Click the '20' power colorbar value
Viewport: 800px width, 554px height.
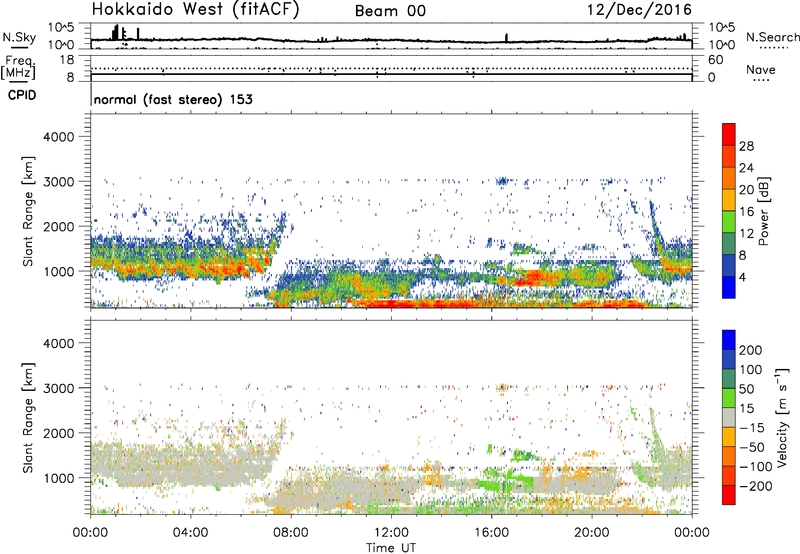pyautogui.click(x=746, y=190)
